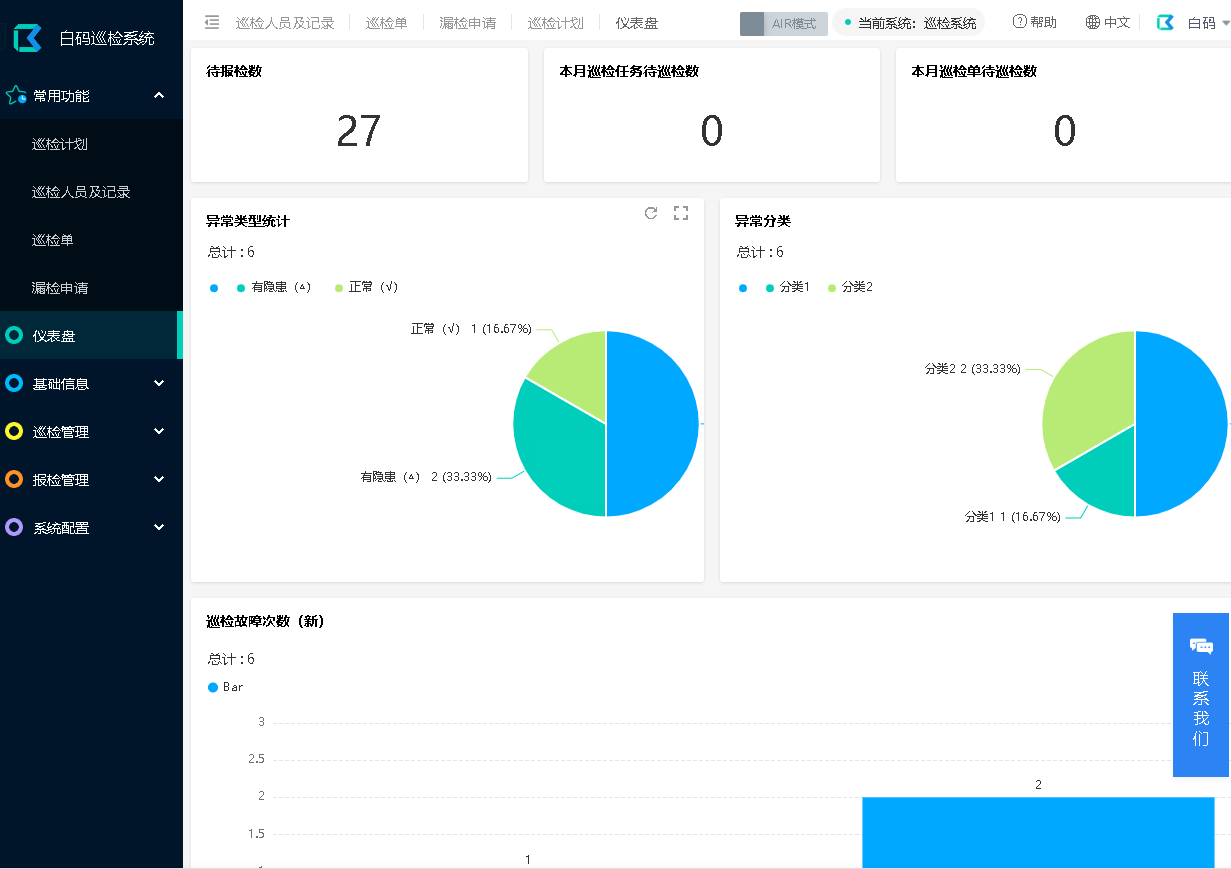
Task: Click the blue bar labeled 2
Action: click(1038, 832)
